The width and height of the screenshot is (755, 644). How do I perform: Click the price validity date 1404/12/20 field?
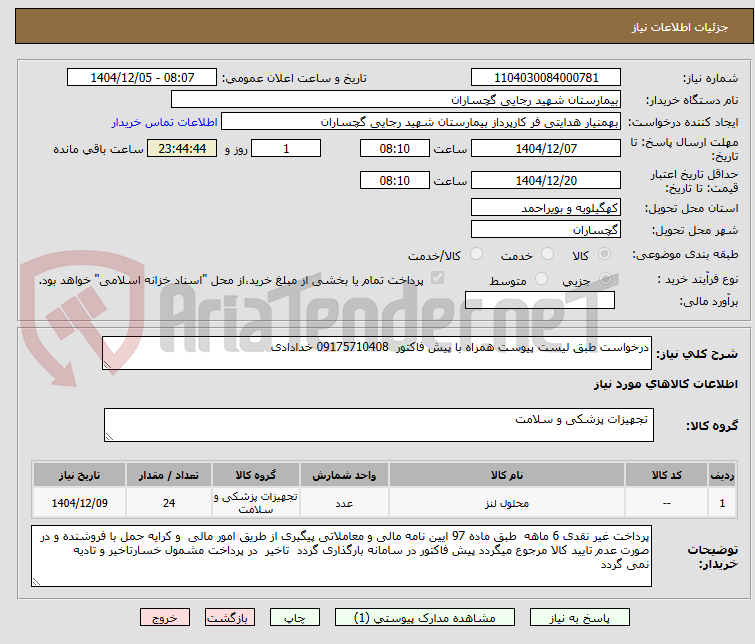click(546, 180)
